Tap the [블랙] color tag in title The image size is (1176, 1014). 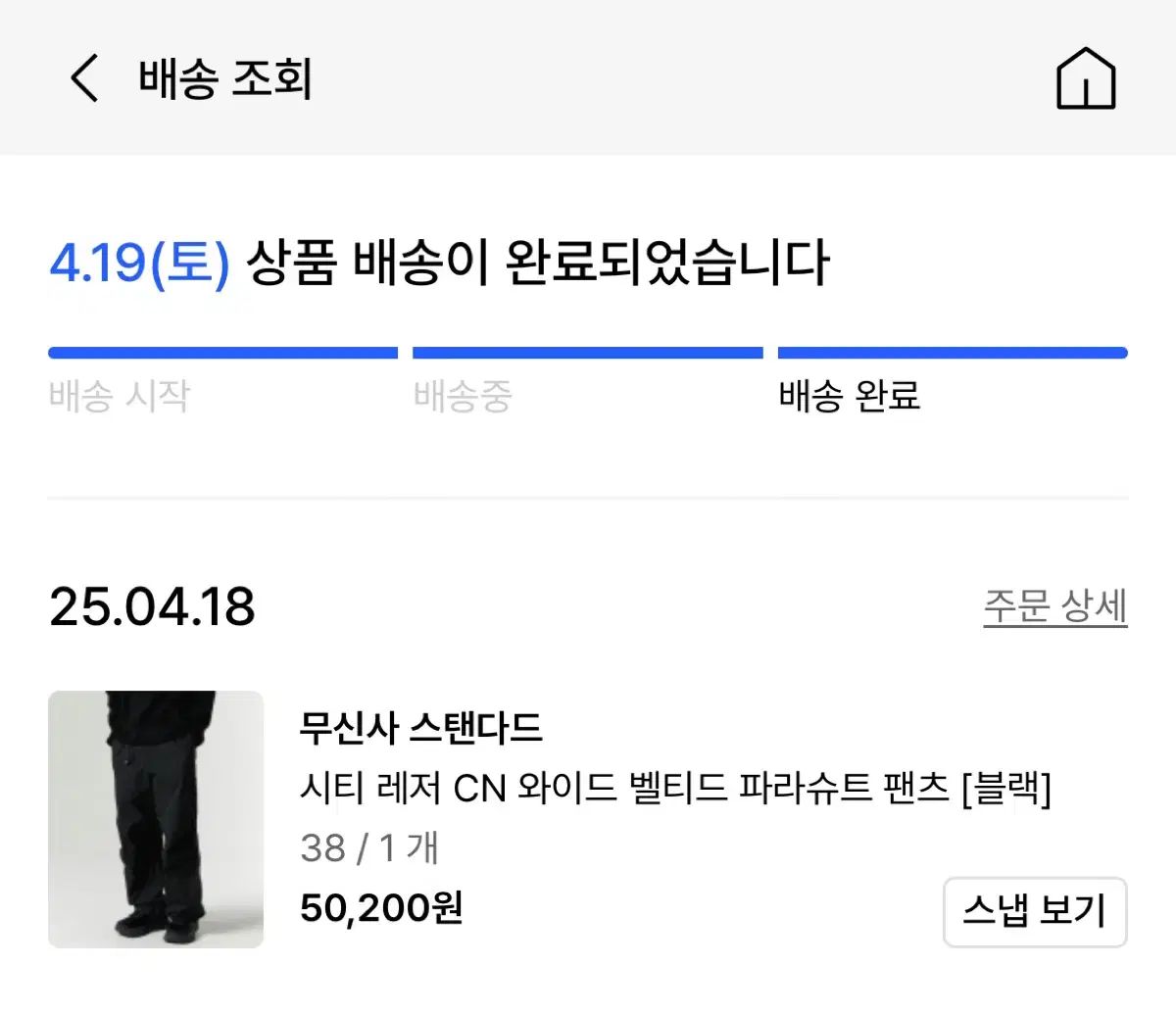point(1005,787)
